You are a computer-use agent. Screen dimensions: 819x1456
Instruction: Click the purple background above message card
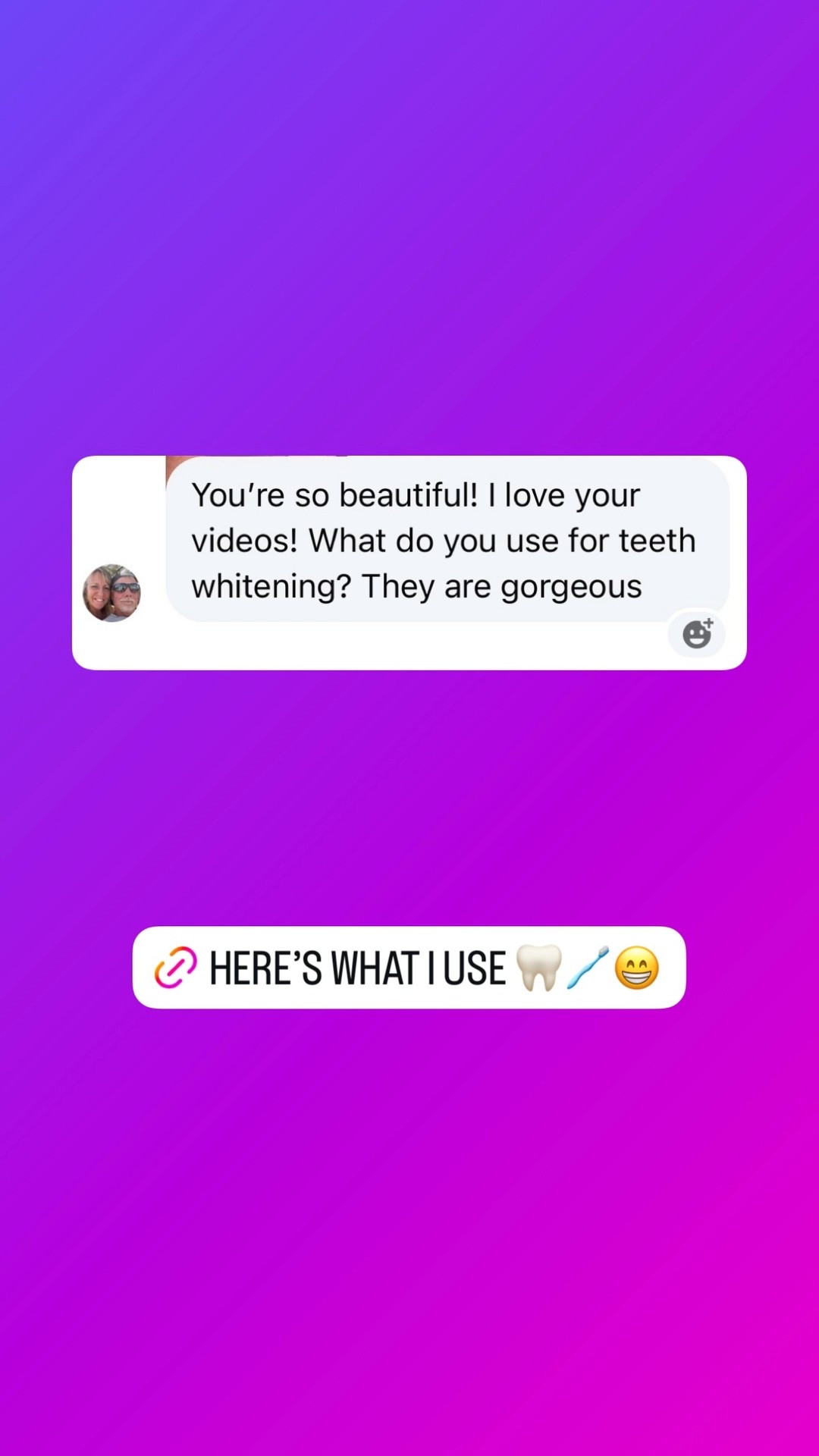(x=409, y=227)
